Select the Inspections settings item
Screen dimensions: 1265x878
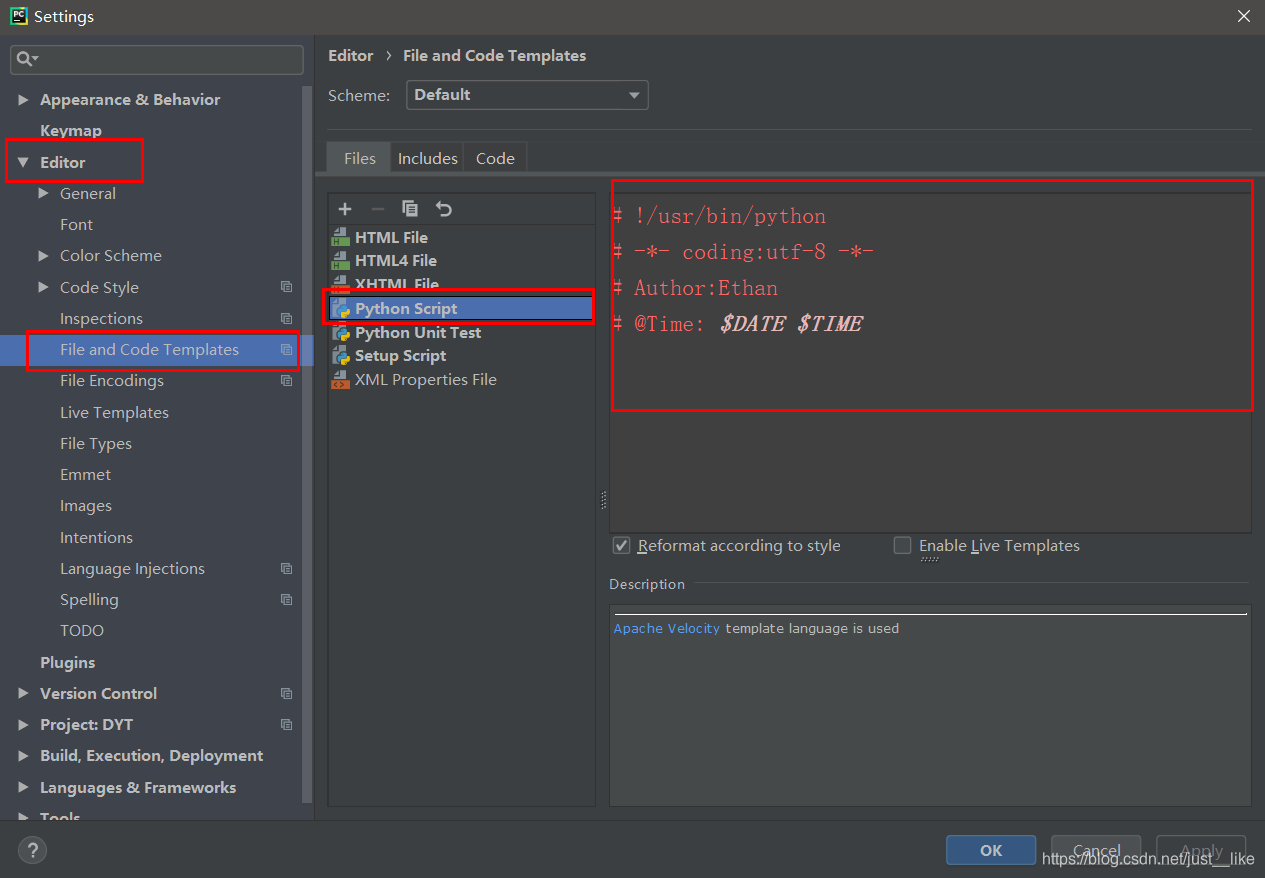(x=101, y=319)
